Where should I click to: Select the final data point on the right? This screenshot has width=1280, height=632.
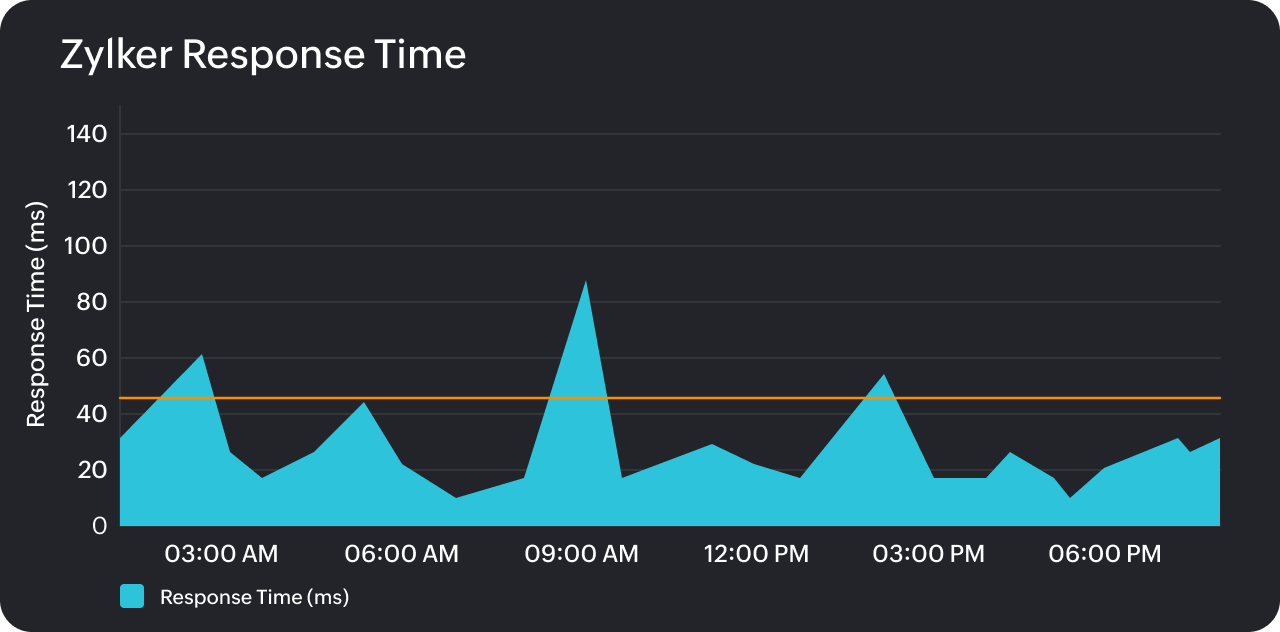tap(1217, 438)
